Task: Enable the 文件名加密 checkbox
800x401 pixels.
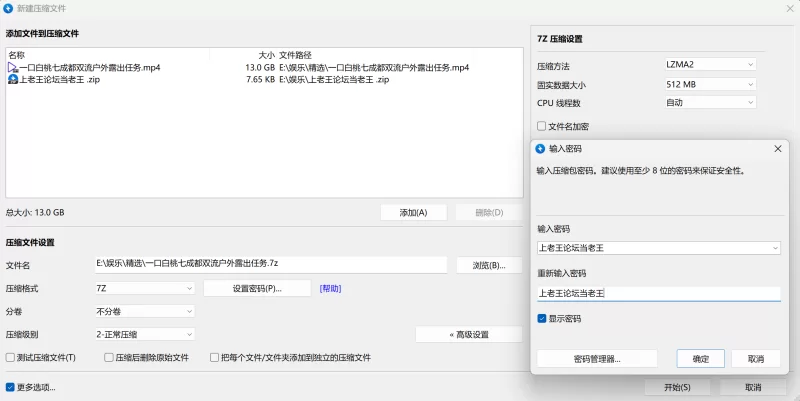Action: [542, 126]
